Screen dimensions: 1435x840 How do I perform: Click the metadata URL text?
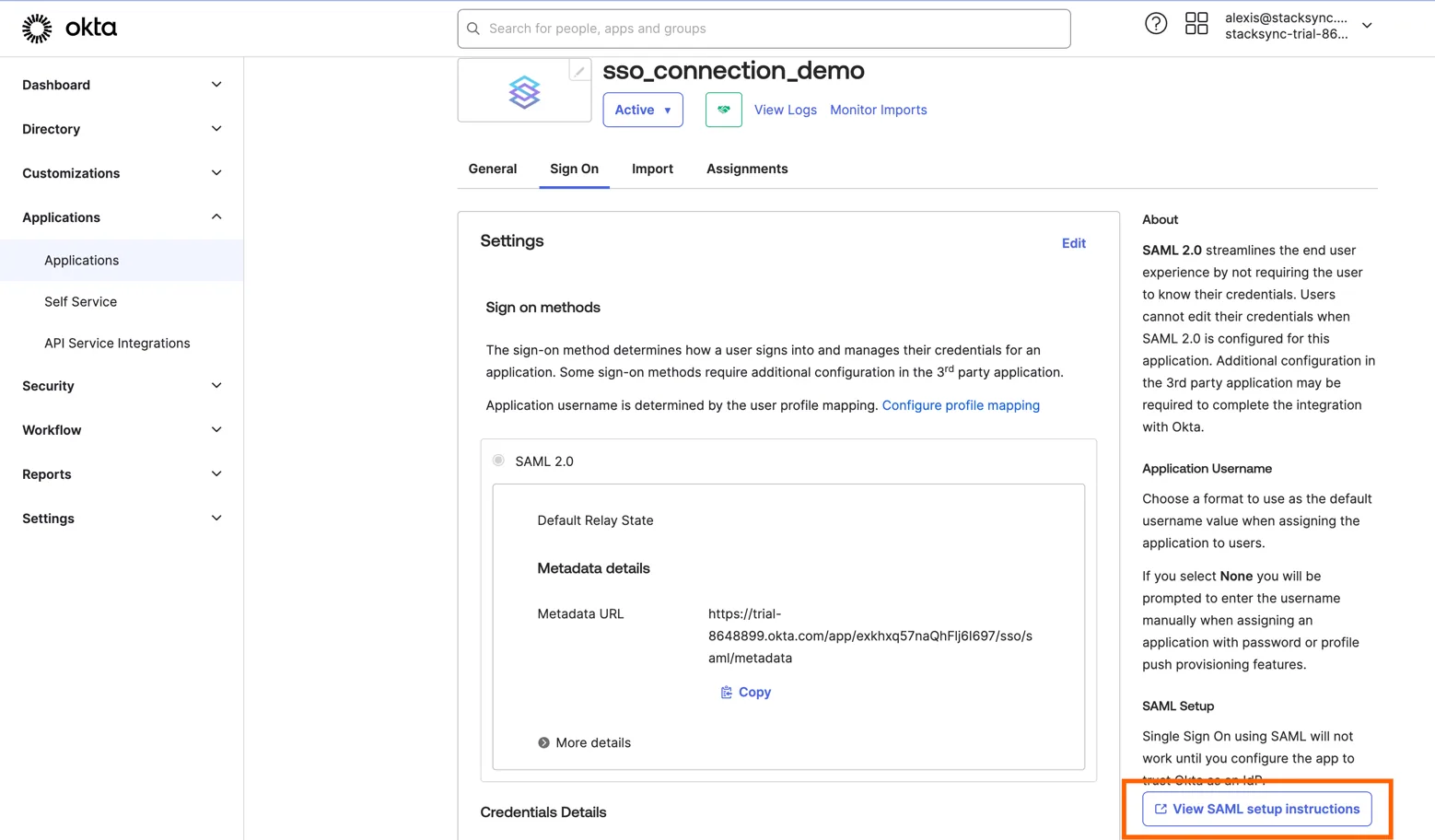click(x=870, y=636)
